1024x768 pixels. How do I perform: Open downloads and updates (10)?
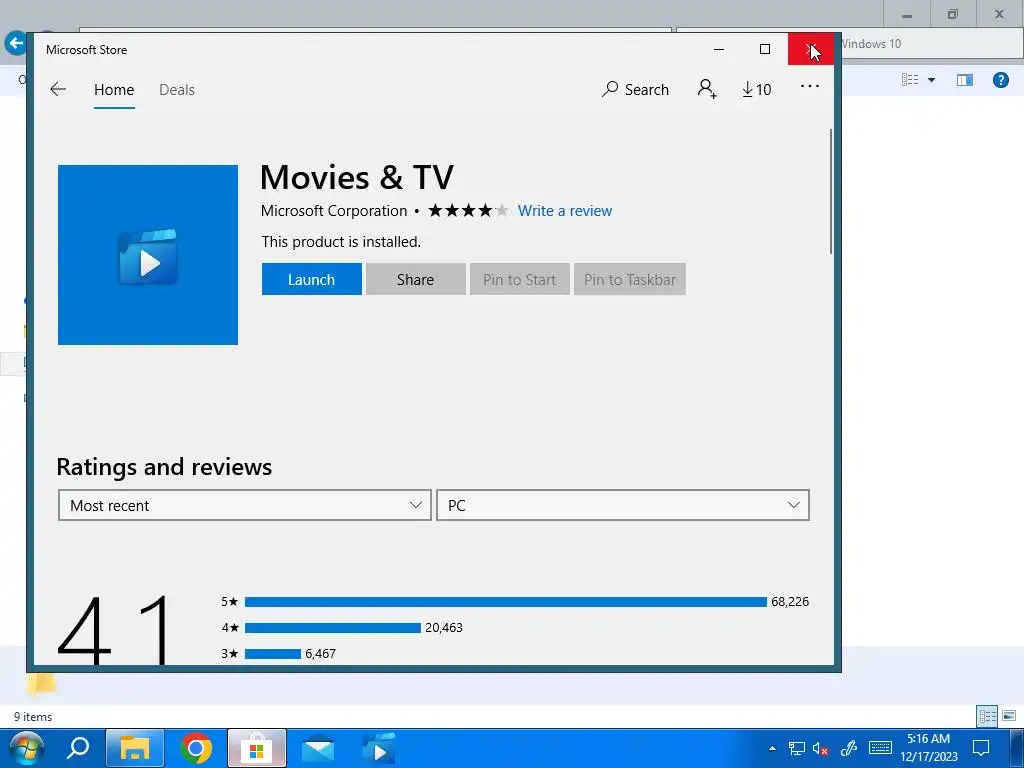[756, 89]
